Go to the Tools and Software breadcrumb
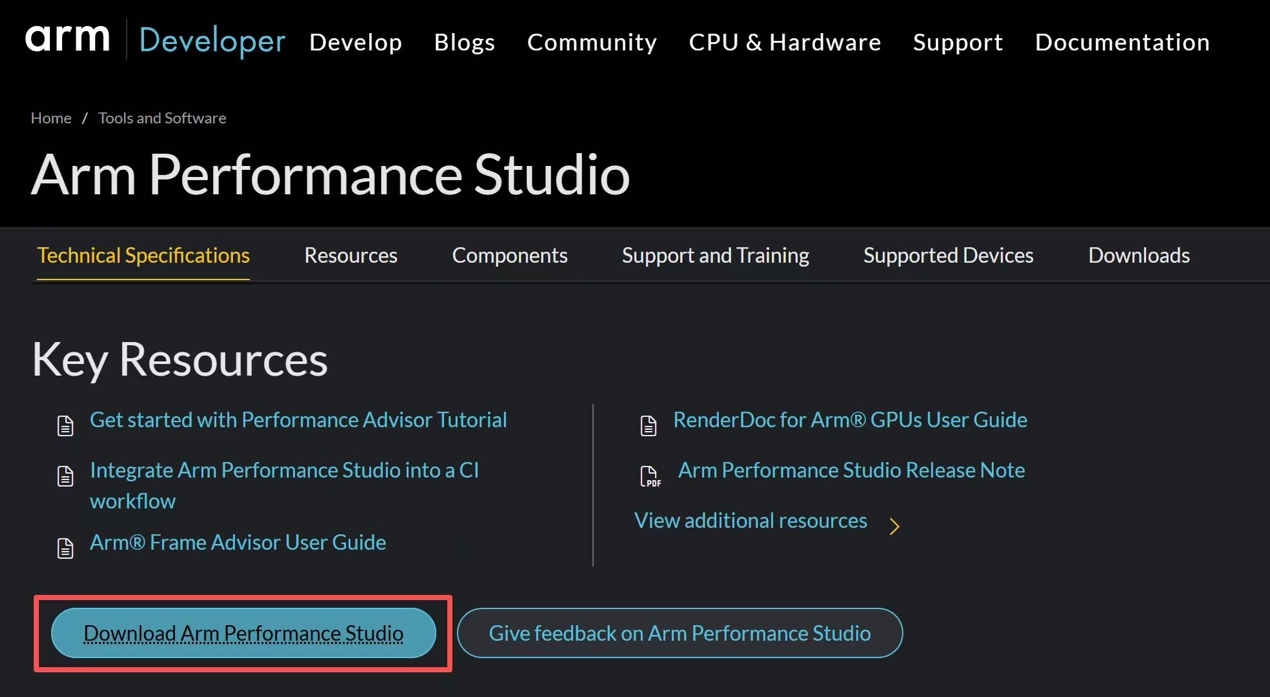The height and width of the screenshot is (697, 1270). [x=162, y=118]
